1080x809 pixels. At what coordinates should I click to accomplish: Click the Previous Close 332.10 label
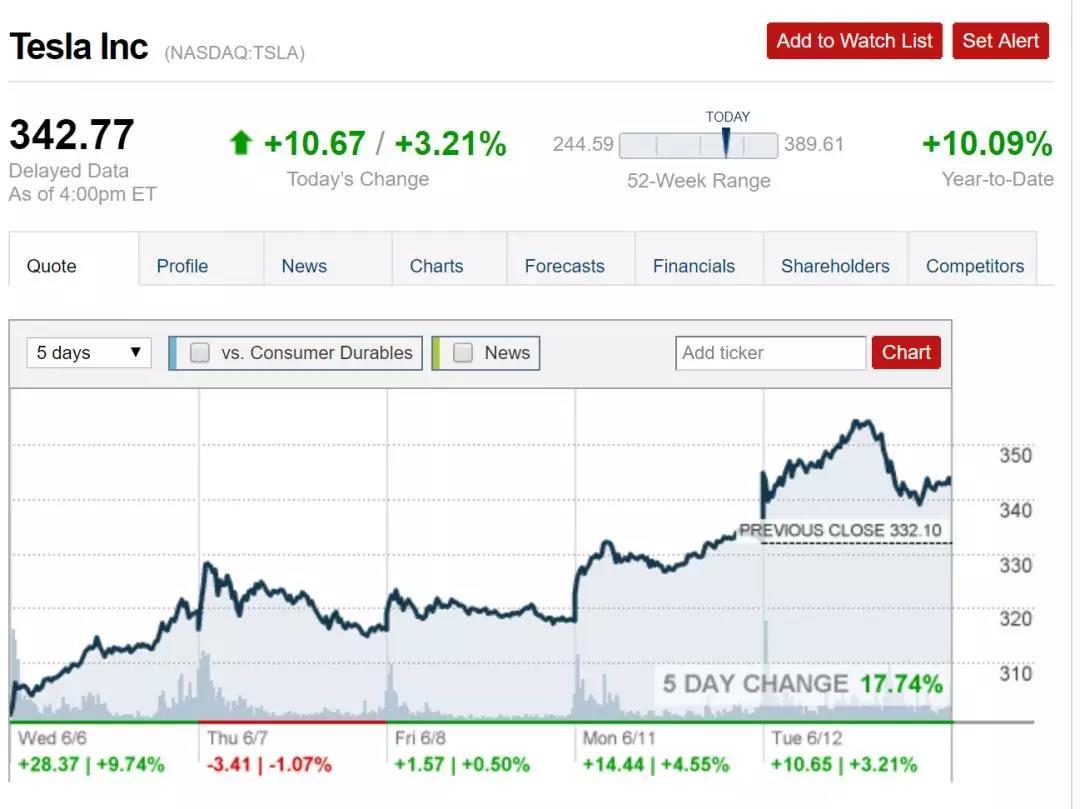[839, 530]
